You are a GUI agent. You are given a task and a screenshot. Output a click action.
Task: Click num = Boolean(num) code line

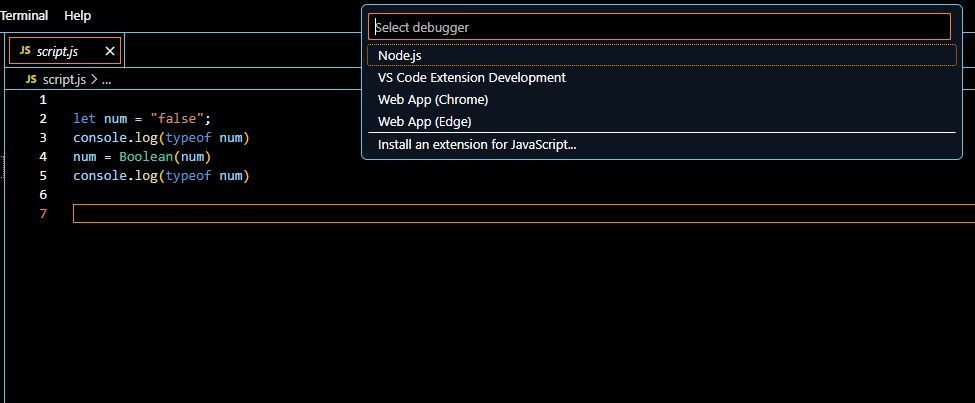pos(142,157)
